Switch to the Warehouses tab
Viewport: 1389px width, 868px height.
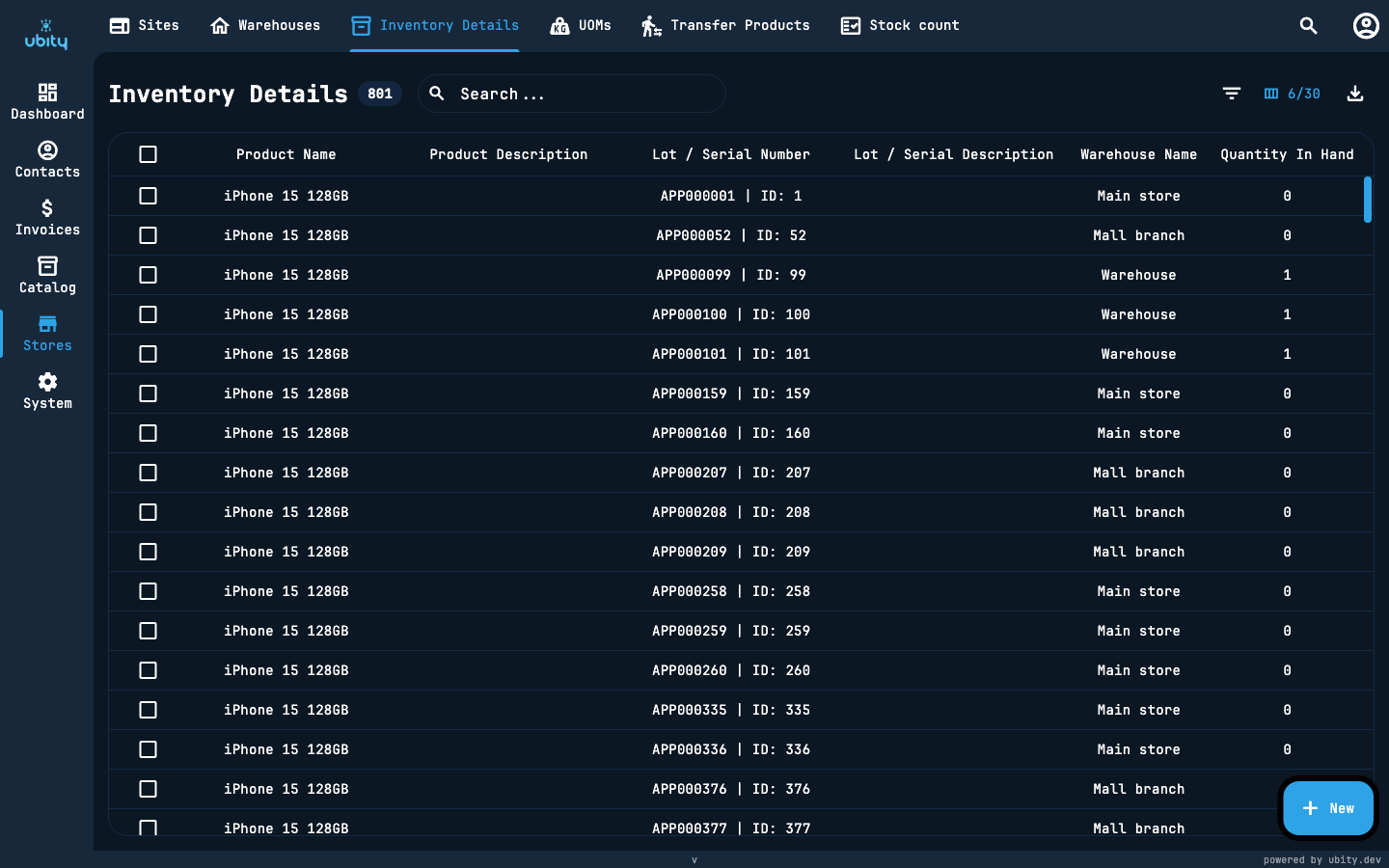click(265, 25)
